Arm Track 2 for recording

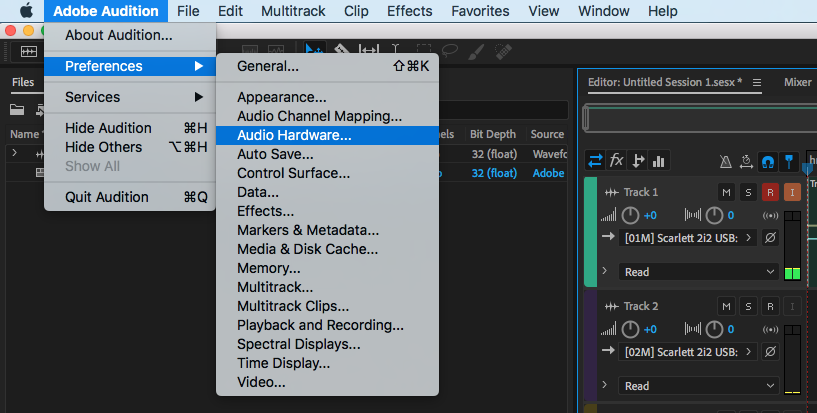(770, 306)
